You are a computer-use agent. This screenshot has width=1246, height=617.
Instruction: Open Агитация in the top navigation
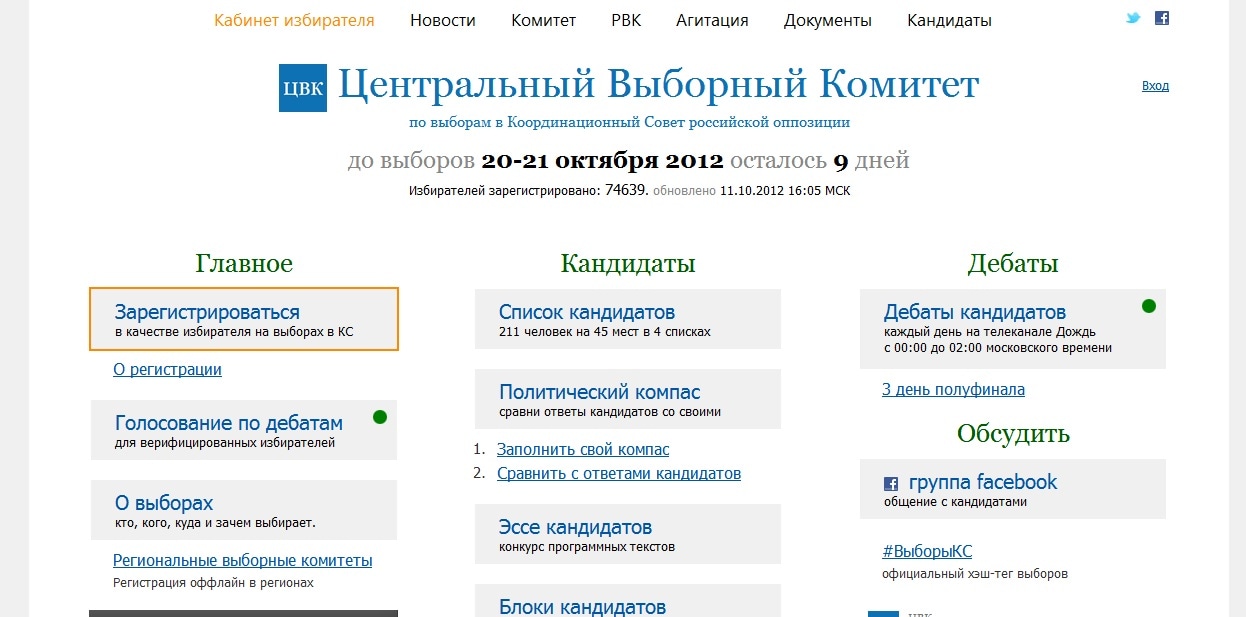(x=712, y=20)
